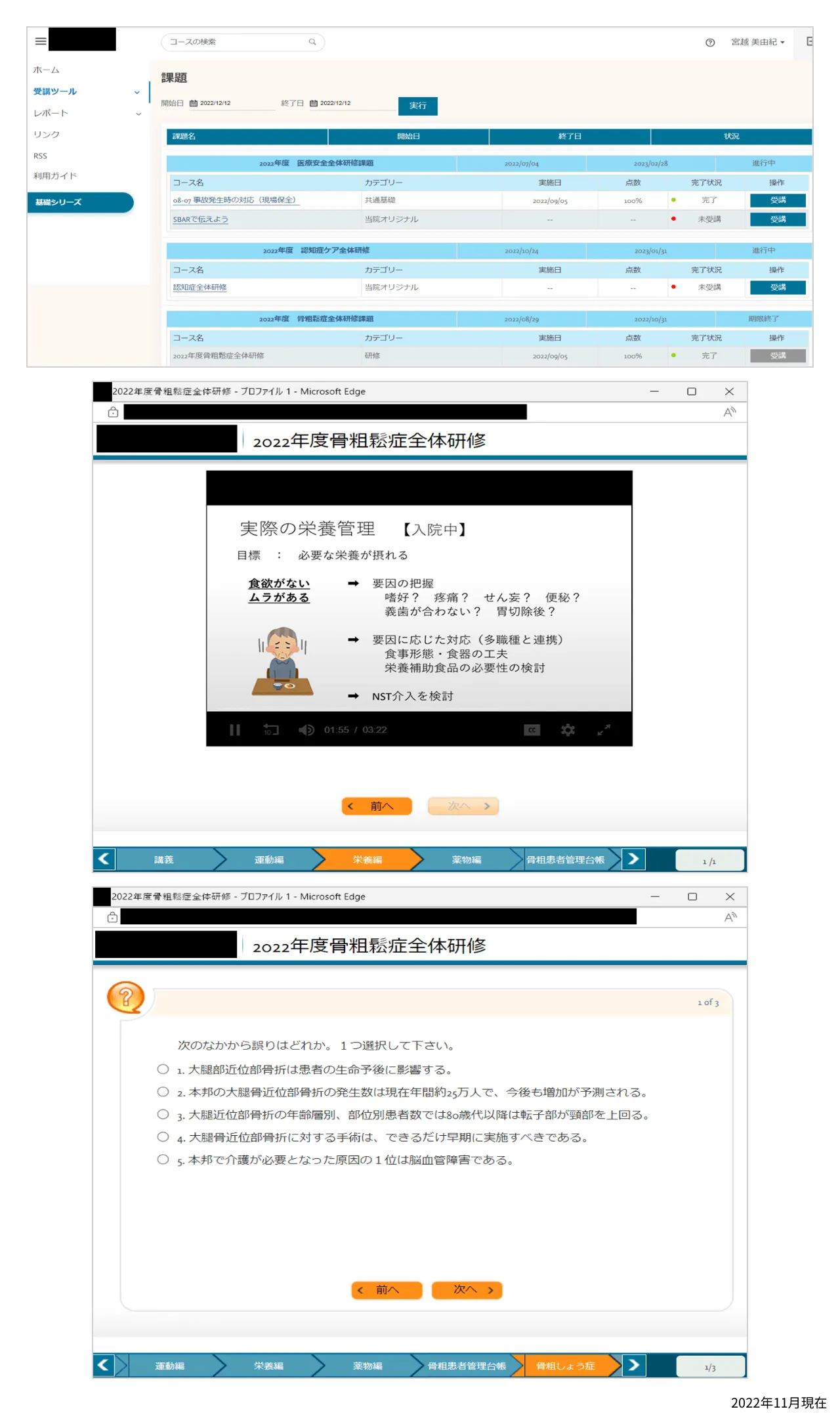Choose answer 3 about 80歳代 radio button
Viewport: 840px width, 1426px height.
(x=163, y=1114)
